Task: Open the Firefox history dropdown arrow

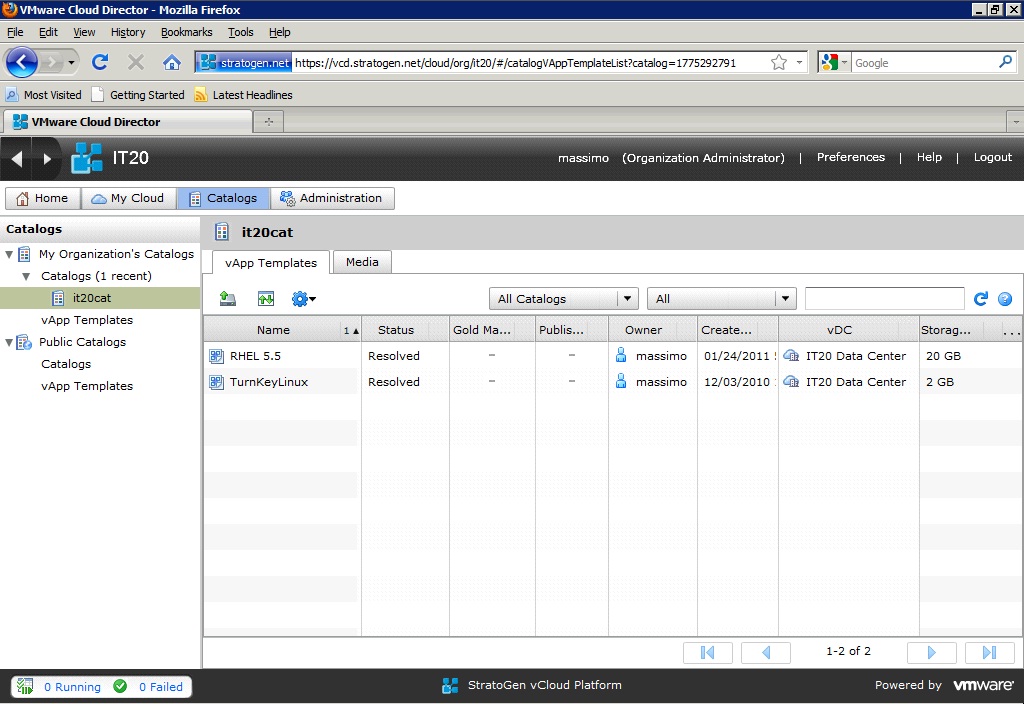Action: coord(71,63)
